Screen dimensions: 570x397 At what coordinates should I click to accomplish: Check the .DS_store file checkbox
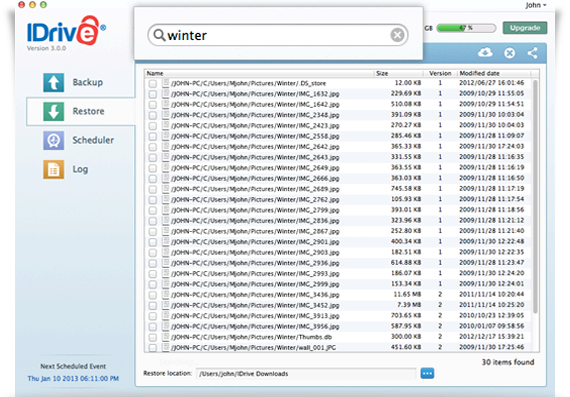tap(153, 84)
